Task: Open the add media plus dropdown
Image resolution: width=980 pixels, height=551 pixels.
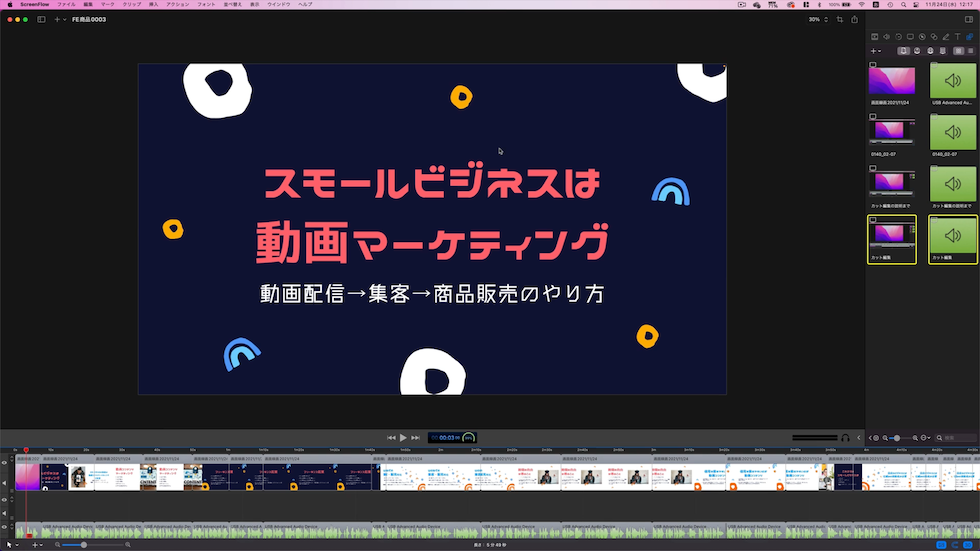Action: pyautogui.click(x=876, y=51)
